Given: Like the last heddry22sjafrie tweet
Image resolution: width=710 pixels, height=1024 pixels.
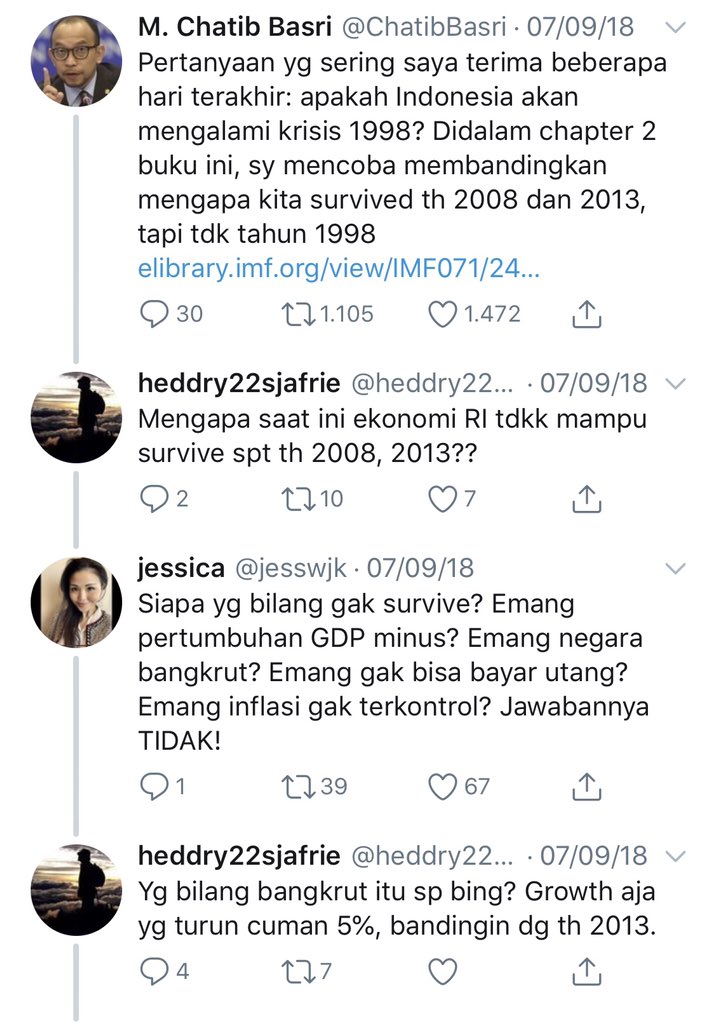Looking at the screenshot, I should [442, 972].
